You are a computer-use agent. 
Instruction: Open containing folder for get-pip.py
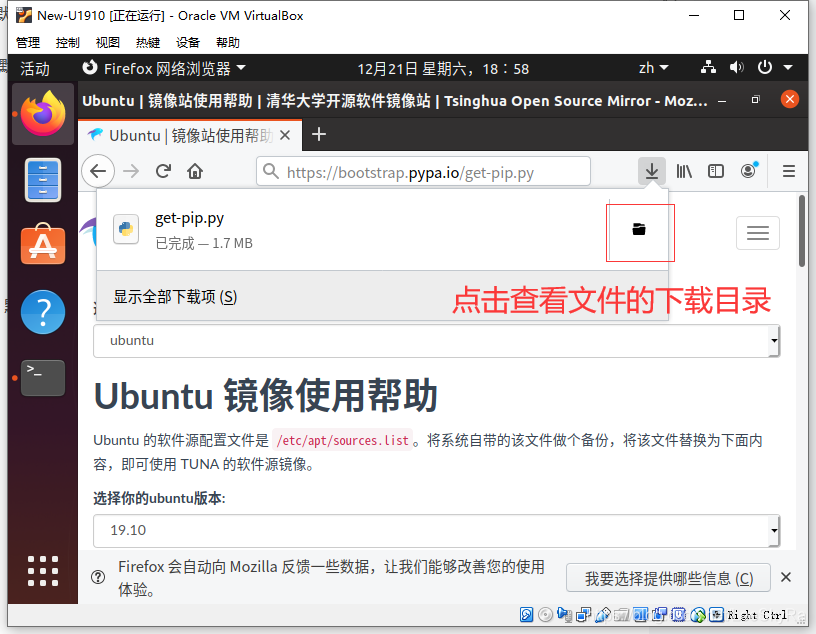click(639, 229)
